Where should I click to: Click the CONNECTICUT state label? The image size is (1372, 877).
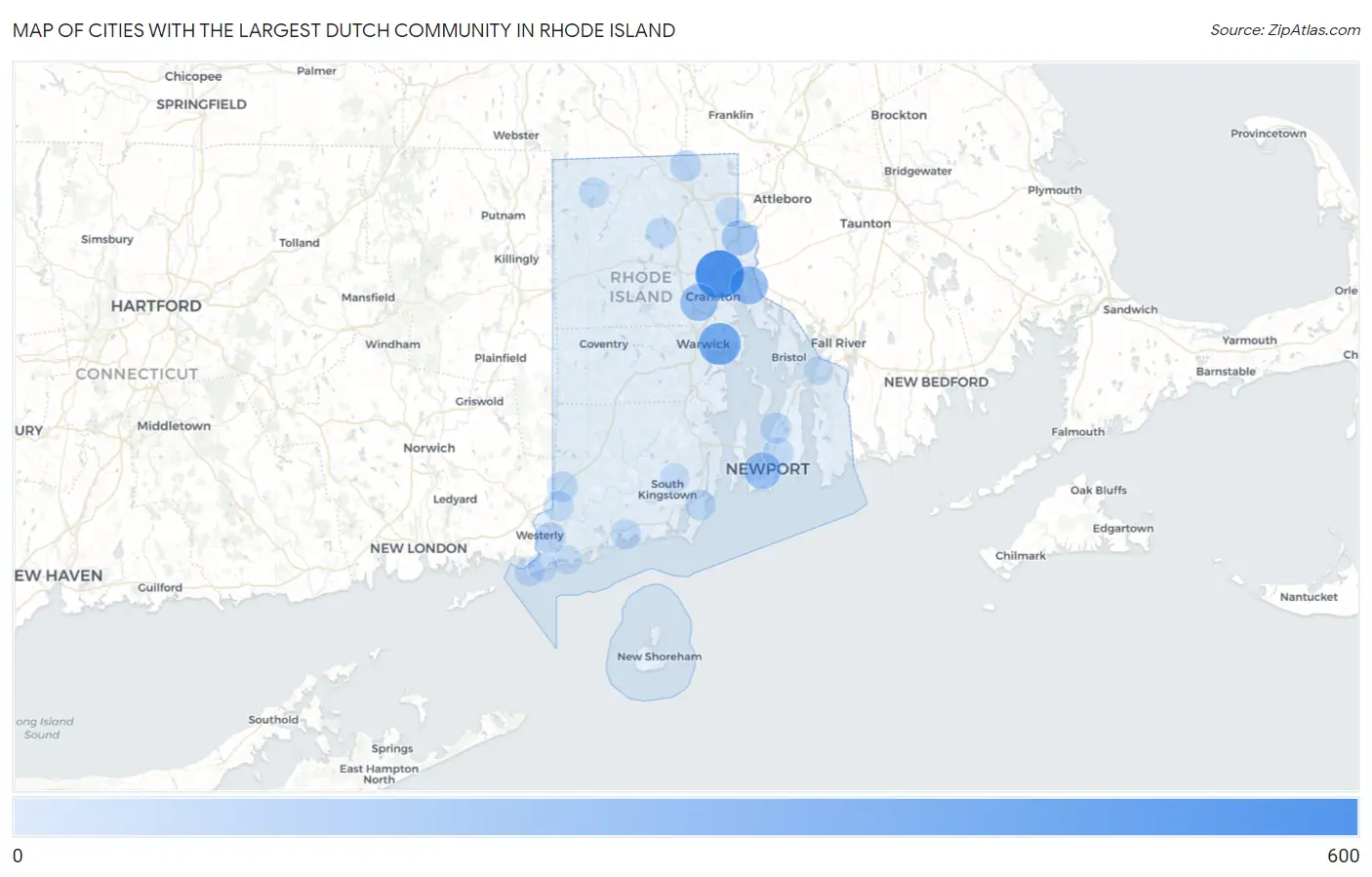(137, 375)
